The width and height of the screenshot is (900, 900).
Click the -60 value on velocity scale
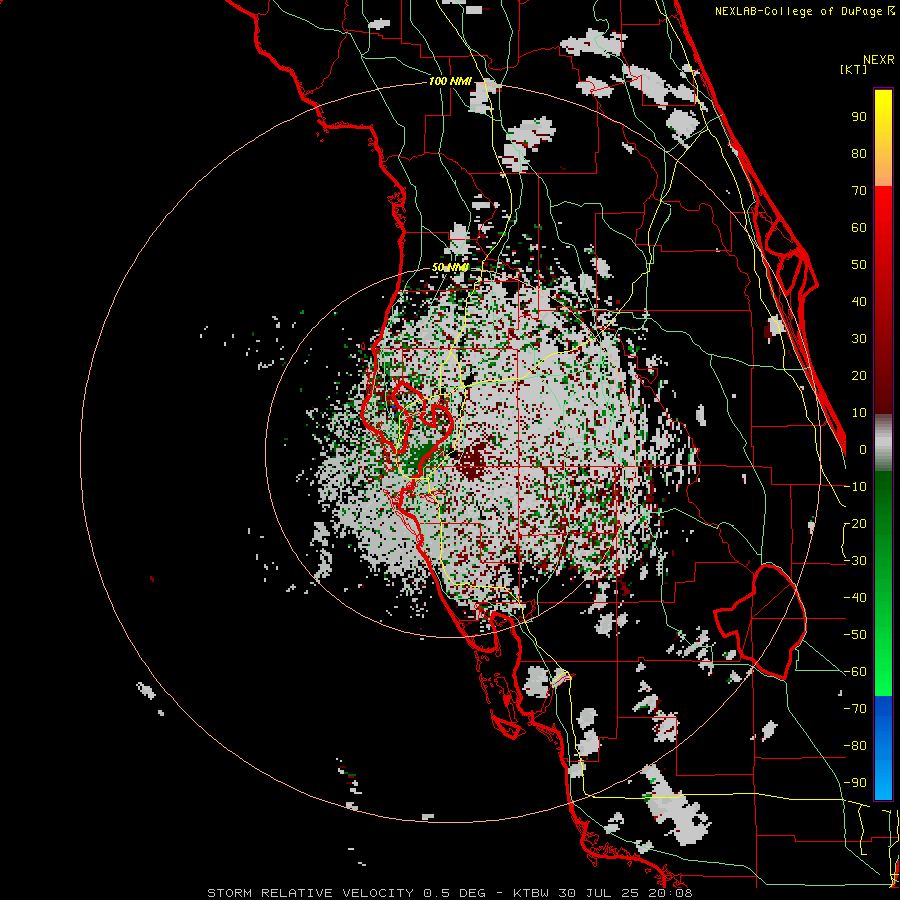856,672
